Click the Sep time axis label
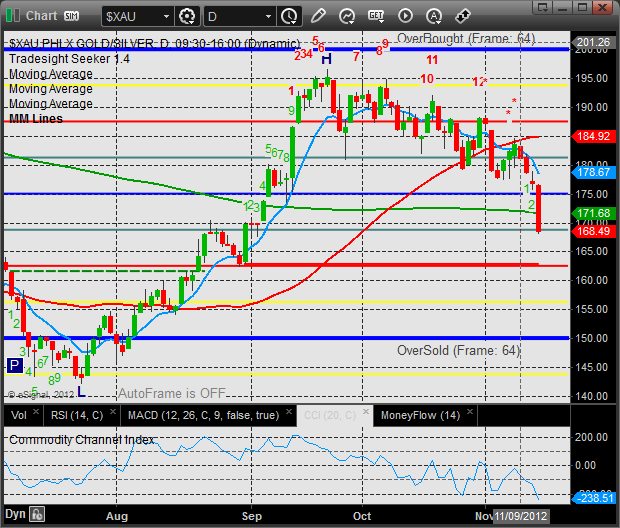 tap(251, 516)
